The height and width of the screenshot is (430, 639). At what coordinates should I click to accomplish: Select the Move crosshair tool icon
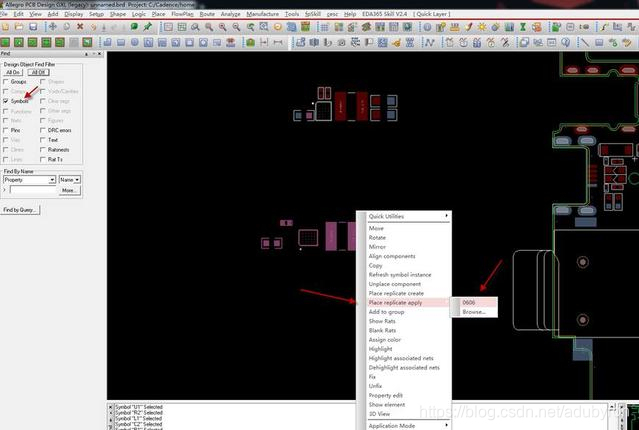pyautogui.click(x=53, y=27)
